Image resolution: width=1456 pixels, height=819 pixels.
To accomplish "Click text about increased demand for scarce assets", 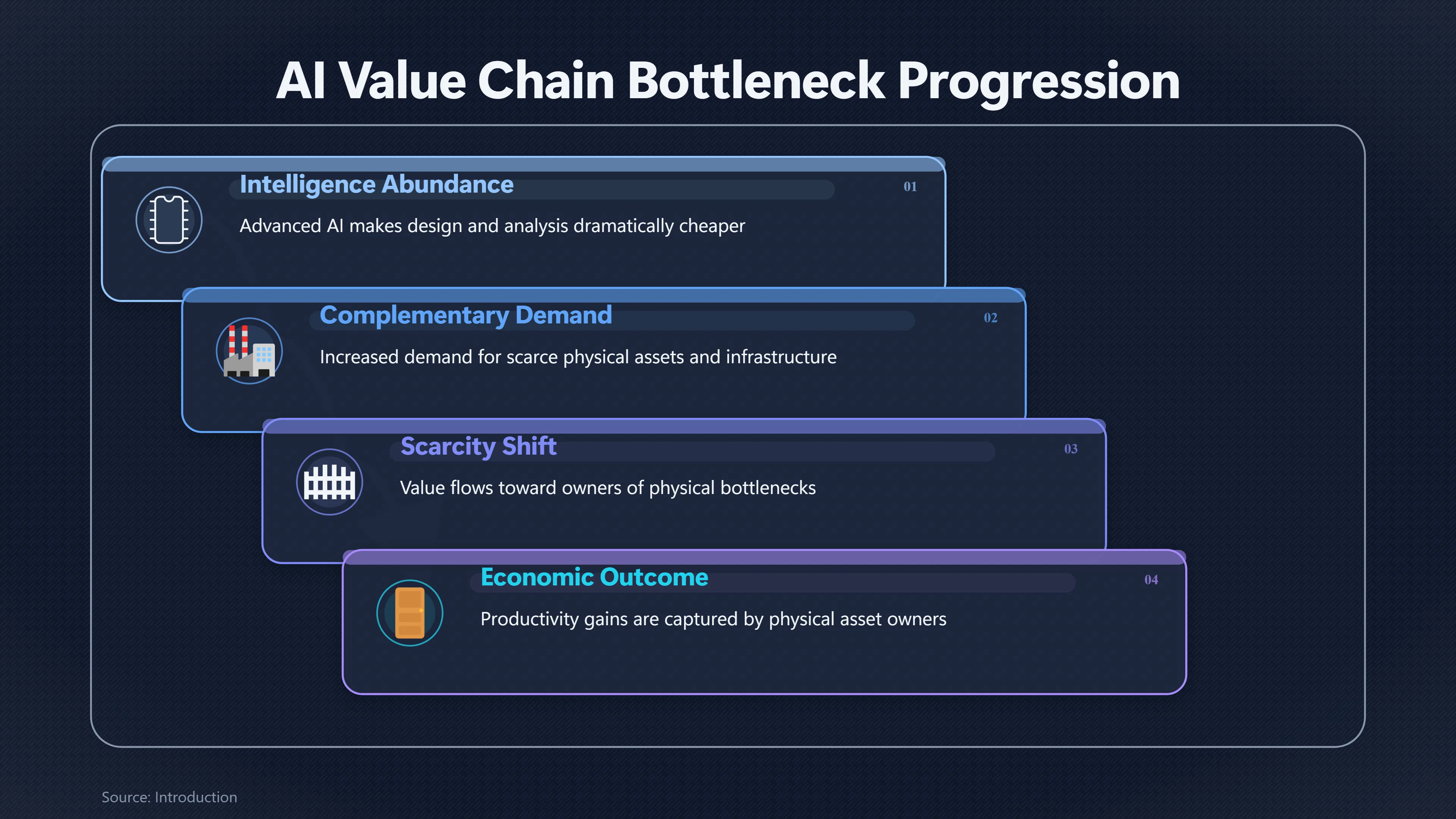I will [x=578, y=357].
